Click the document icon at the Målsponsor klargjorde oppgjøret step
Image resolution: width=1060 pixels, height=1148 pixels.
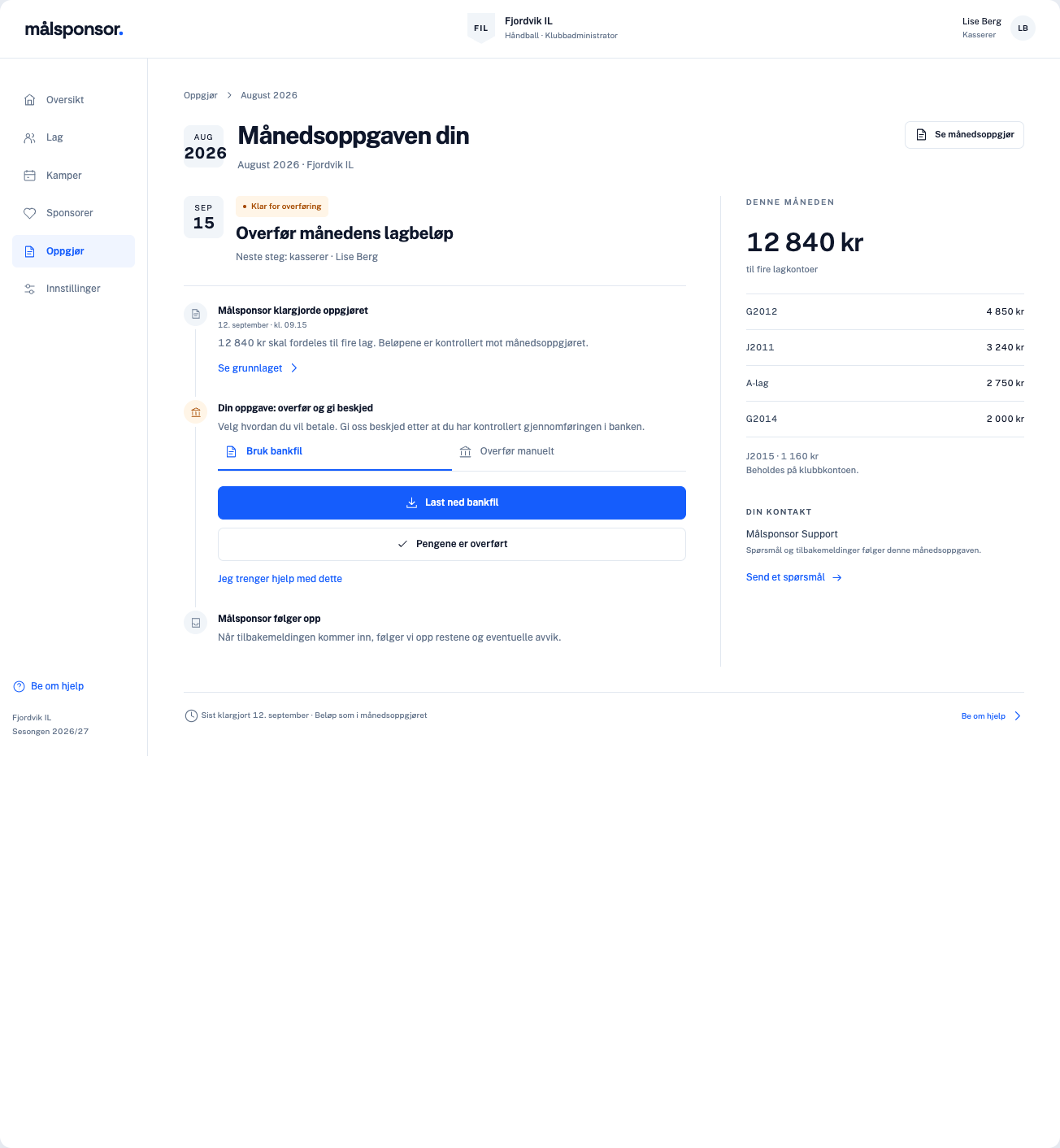196,314
